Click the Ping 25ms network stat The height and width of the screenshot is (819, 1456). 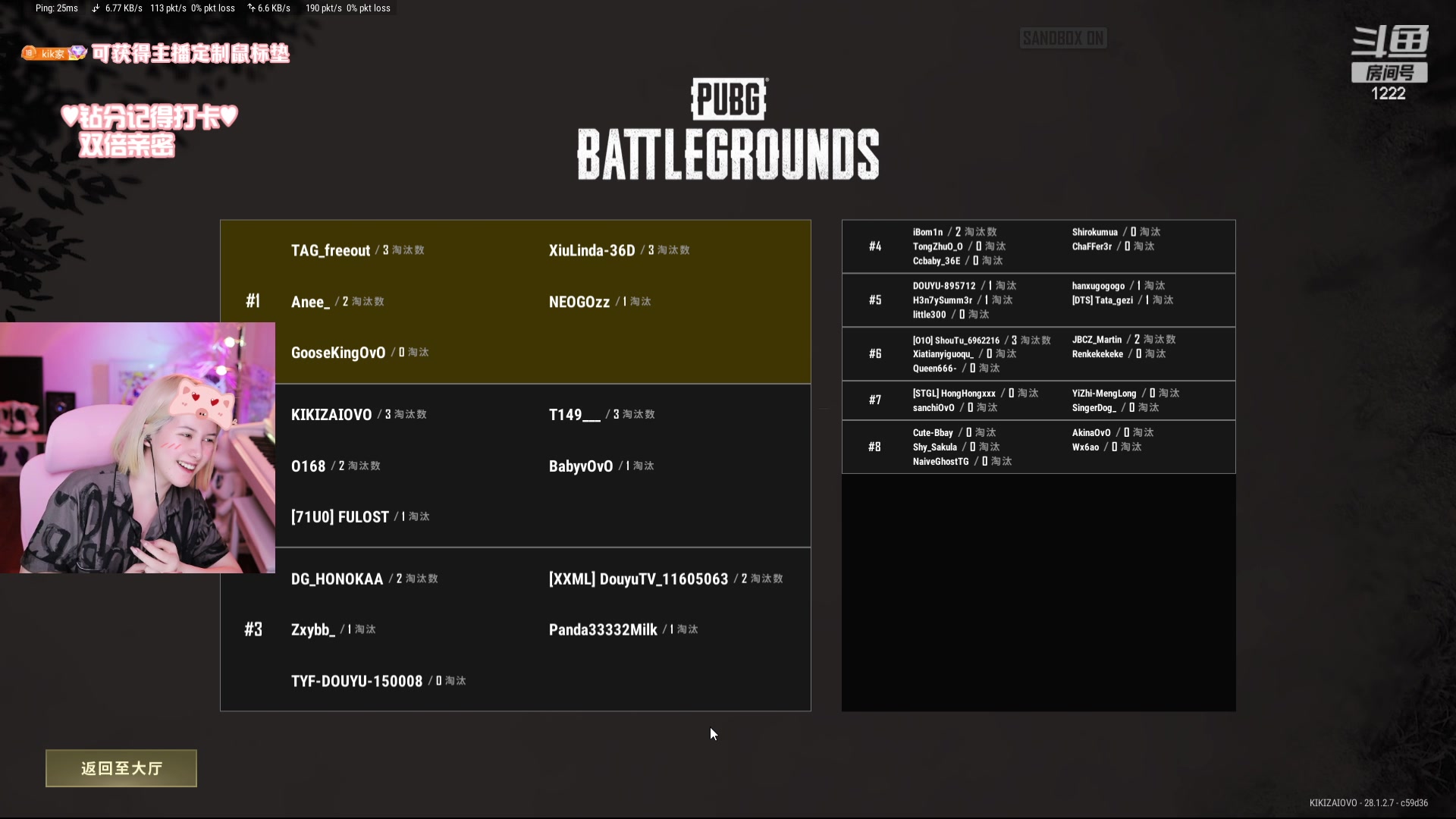tap(56, 8)
